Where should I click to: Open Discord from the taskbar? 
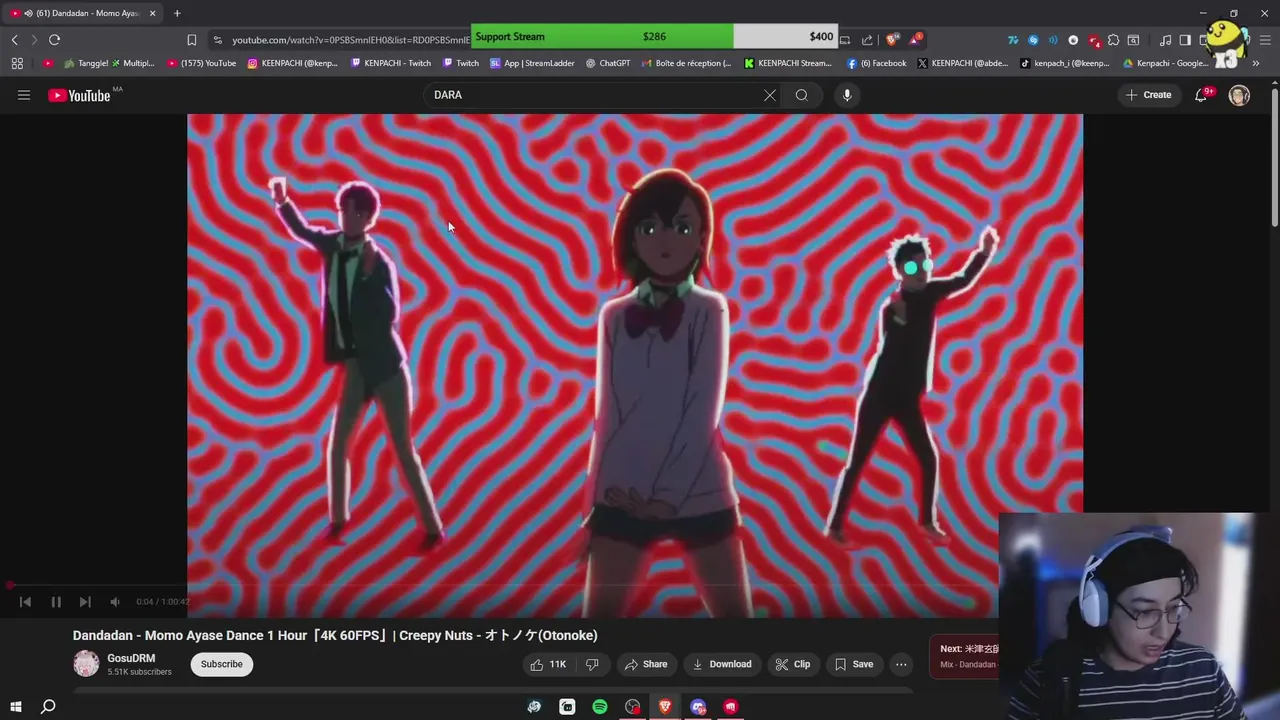point(698,707)
